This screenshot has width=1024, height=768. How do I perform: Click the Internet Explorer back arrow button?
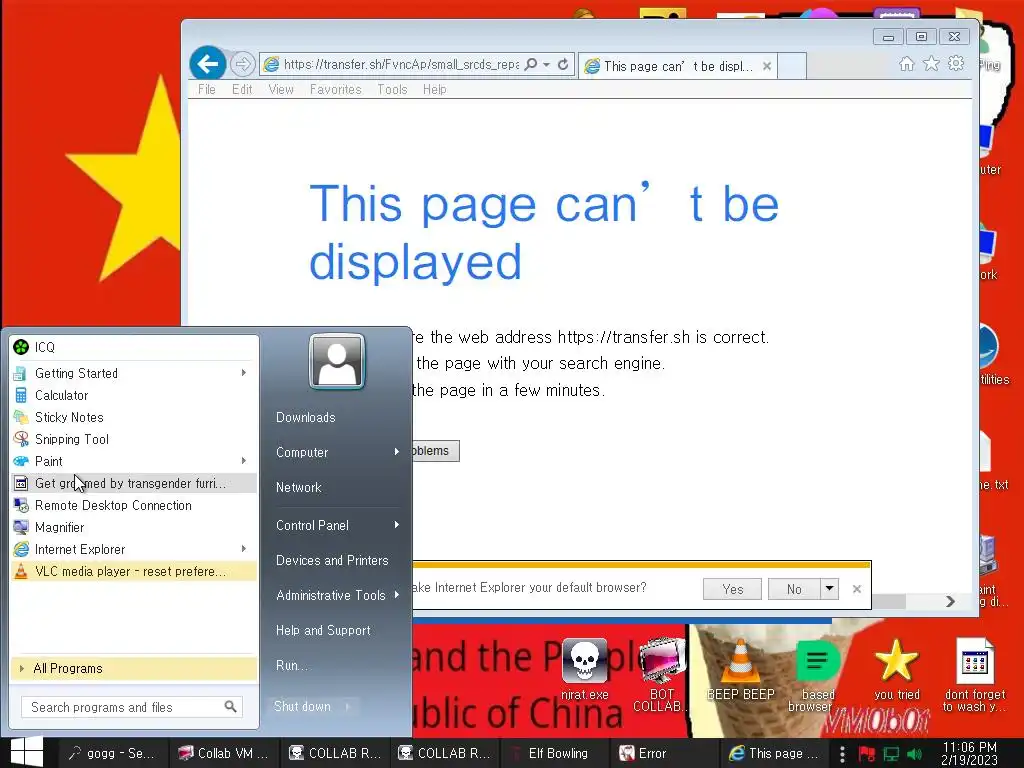208,63
